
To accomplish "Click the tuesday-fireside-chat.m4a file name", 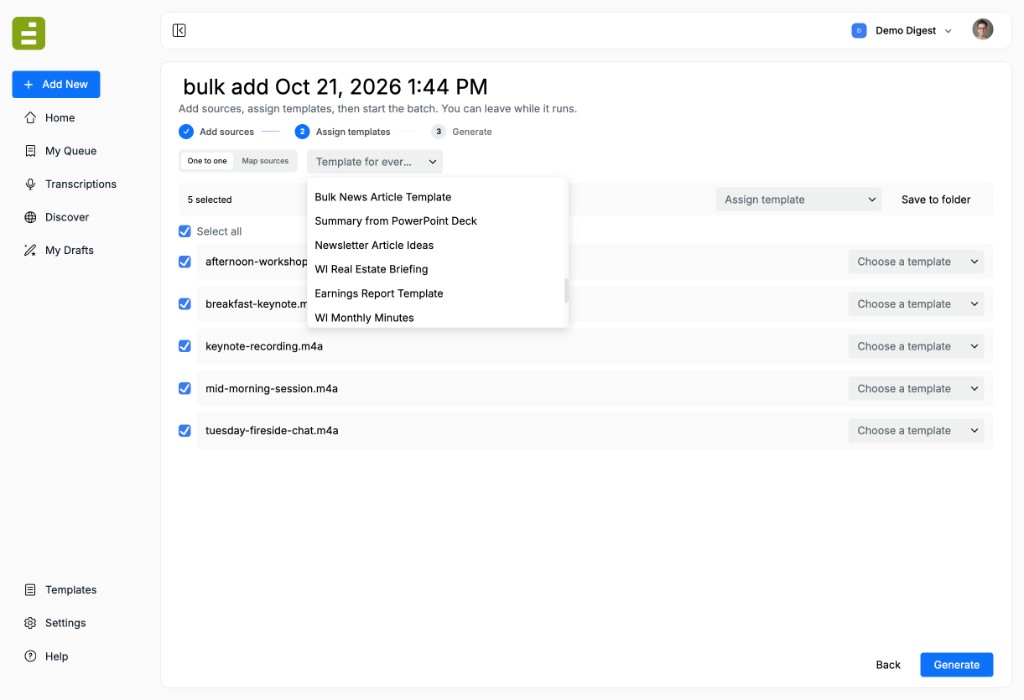I will pos(272,431).
